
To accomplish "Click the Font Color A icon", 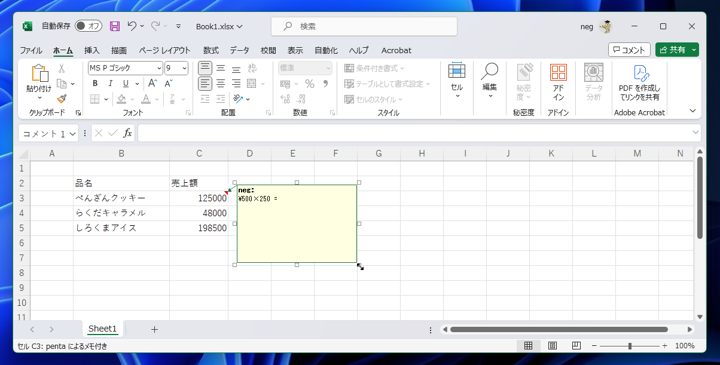I will click(146, 99).
